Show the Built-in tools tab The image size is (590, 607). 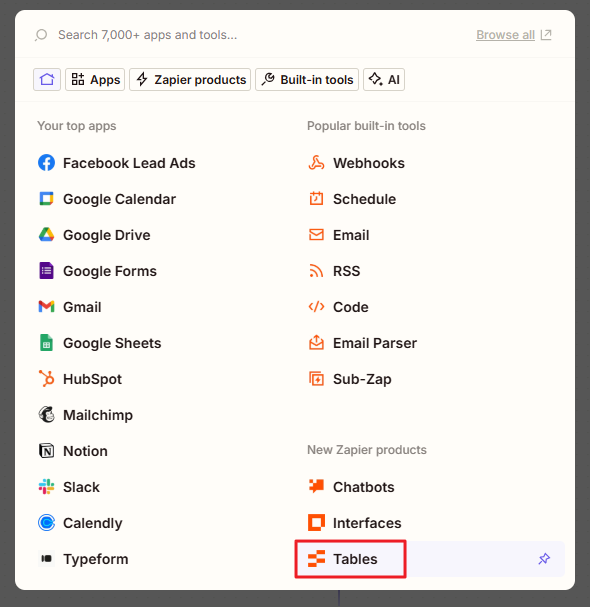point(307,79)
